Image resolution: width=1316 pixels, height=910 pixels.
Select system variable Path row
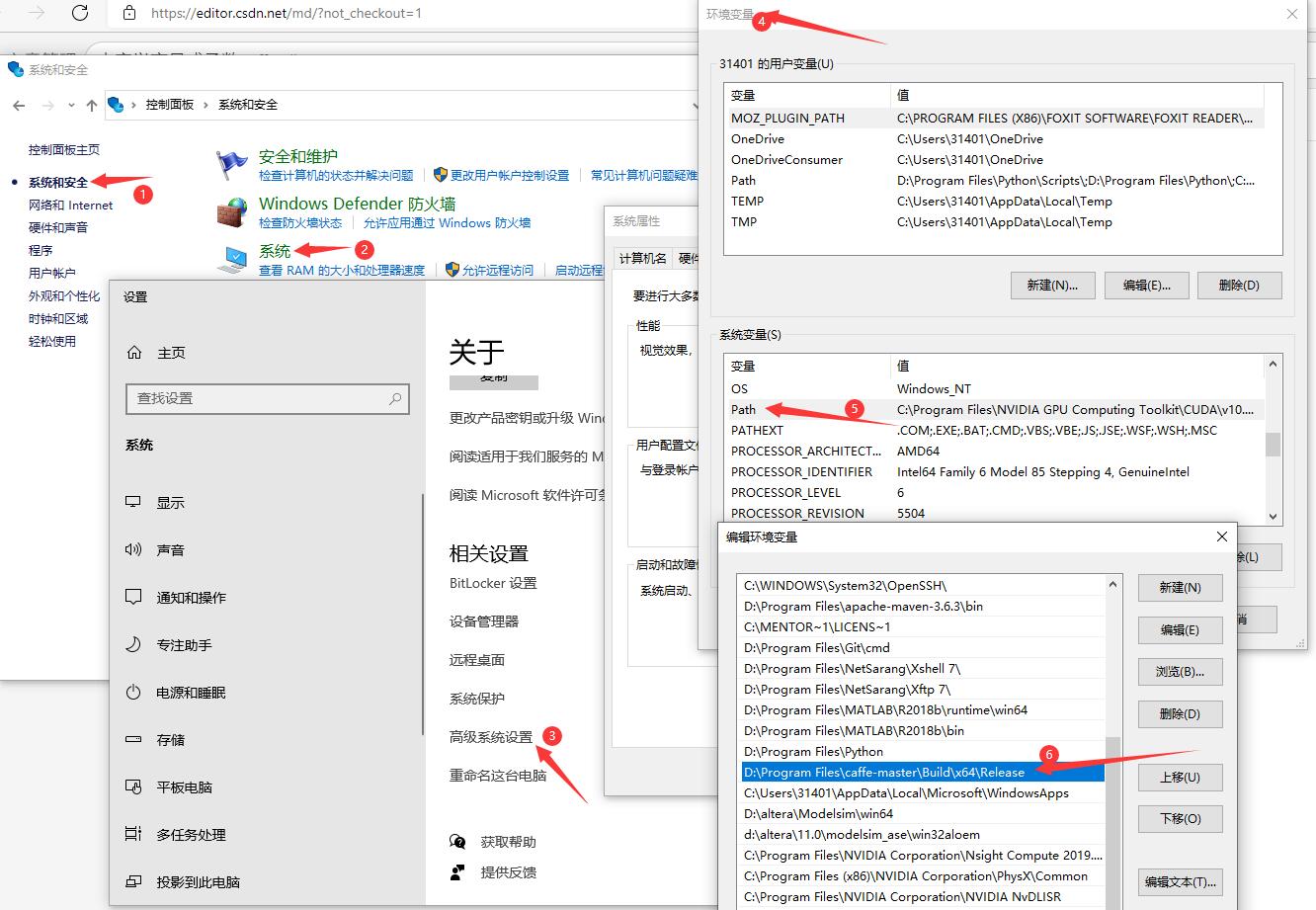pos(994,409)
